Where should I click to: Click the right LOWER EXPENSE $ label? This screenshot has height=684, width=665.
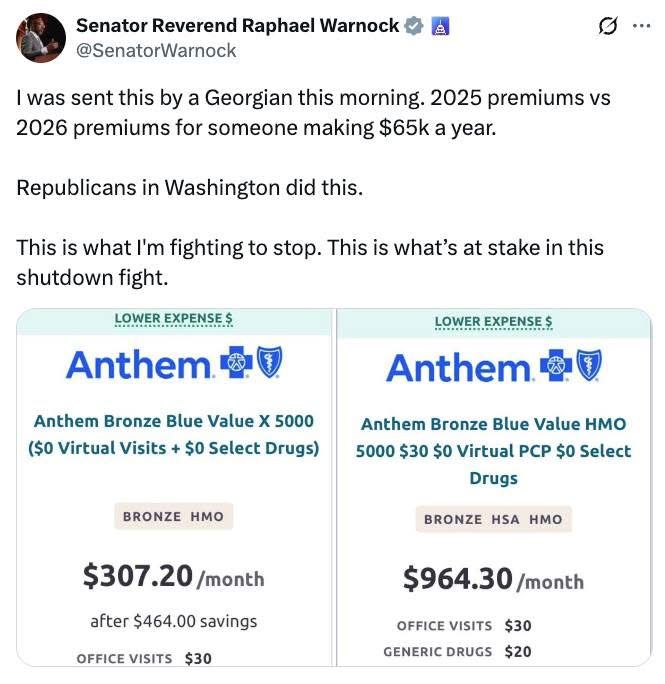[x=494, y=322]
